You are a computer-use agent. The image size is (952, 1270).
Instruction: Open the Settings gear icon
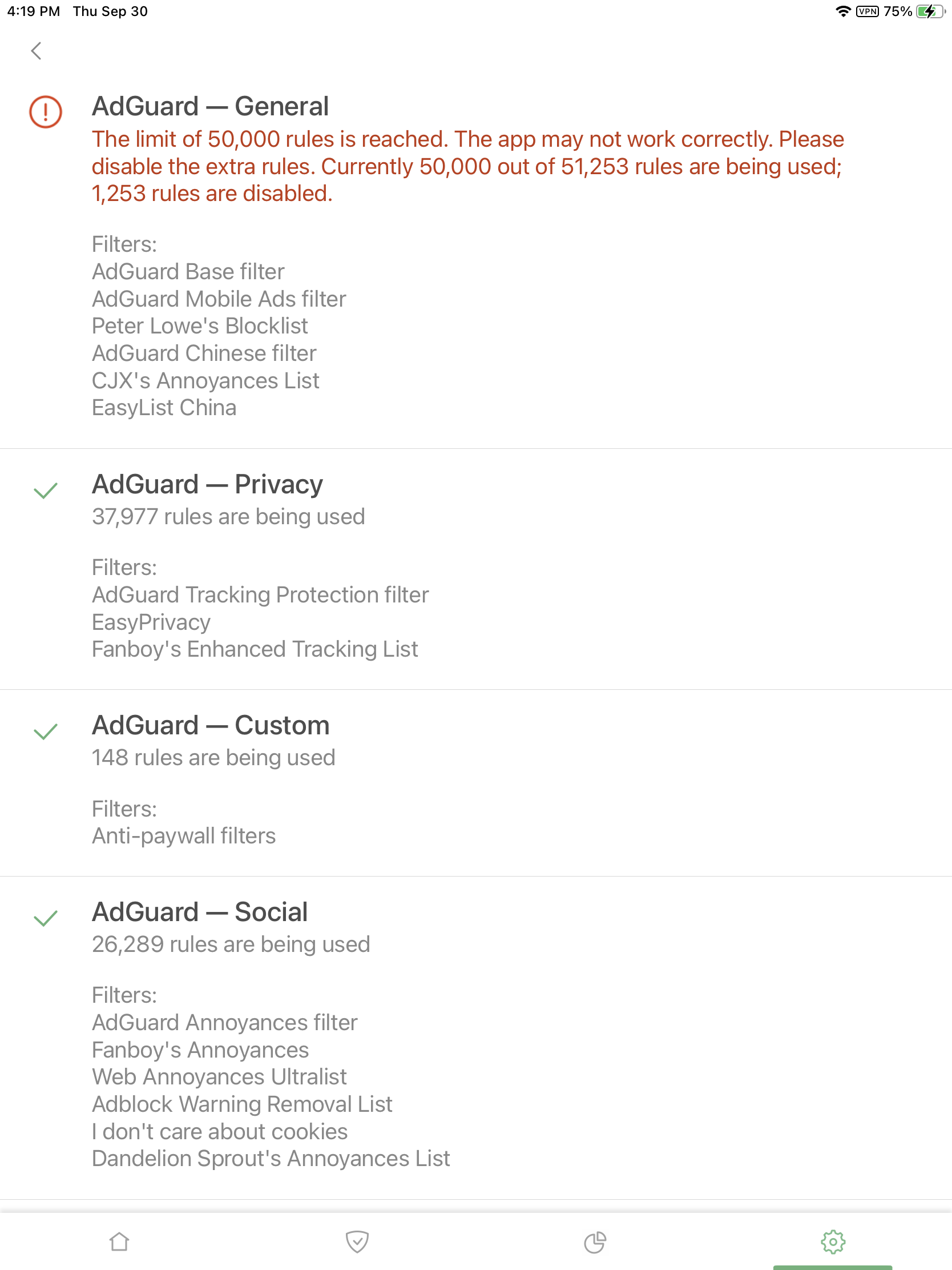(833, 1242)
